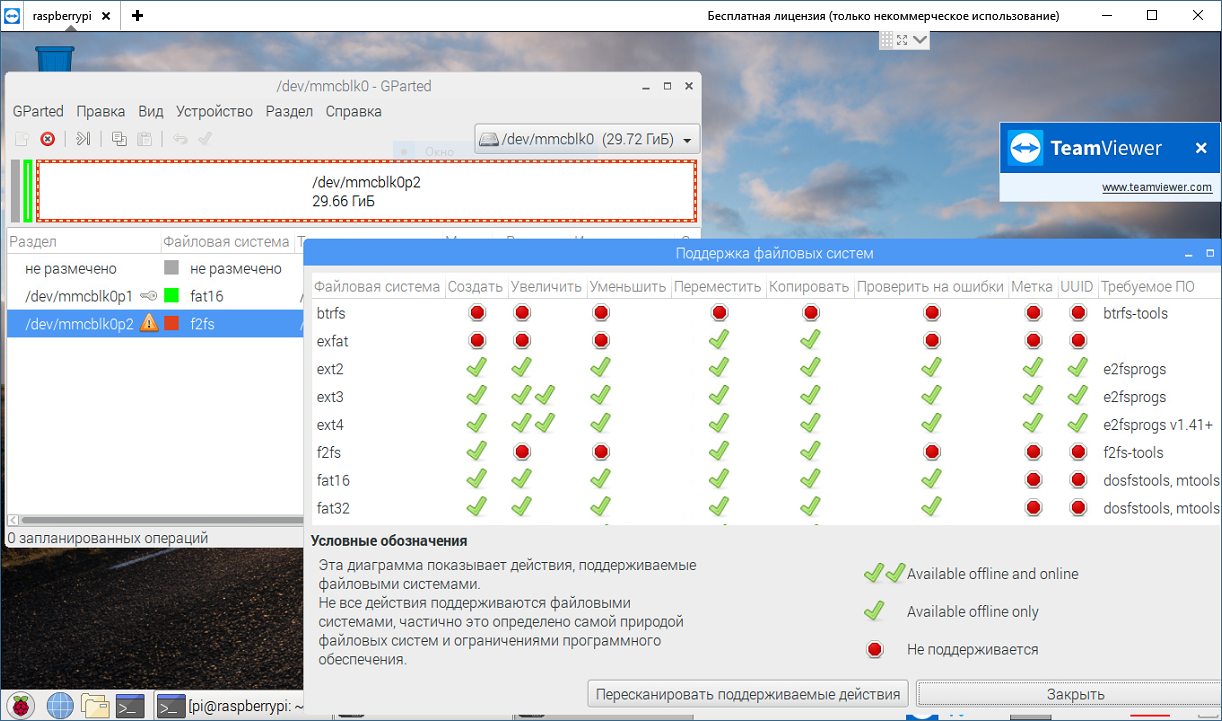Click the Paste partition toolbar icon
This screenshot has height=721, width=1222.
point(144,139)
